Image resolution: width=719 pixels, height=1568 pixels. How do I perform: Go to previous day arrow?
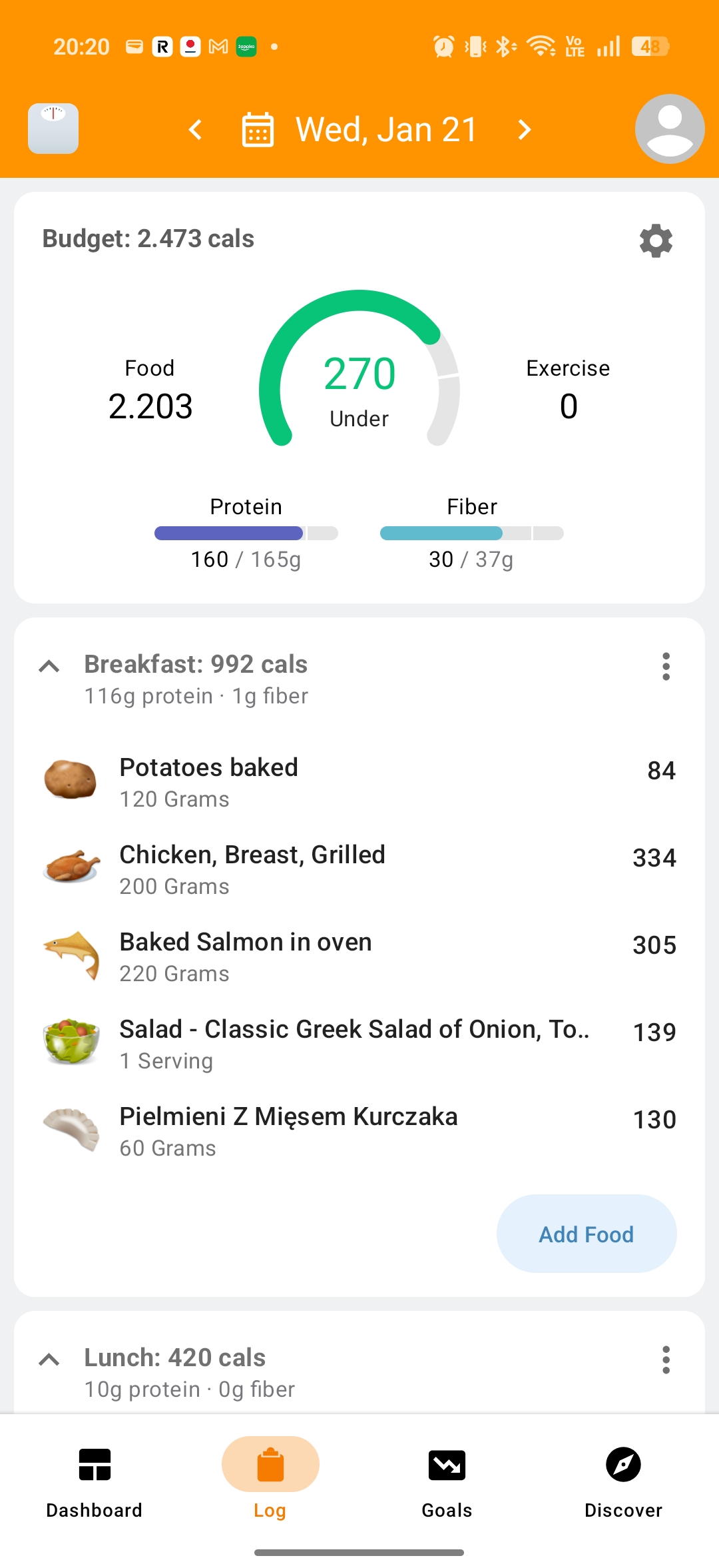tap(196, 129)
